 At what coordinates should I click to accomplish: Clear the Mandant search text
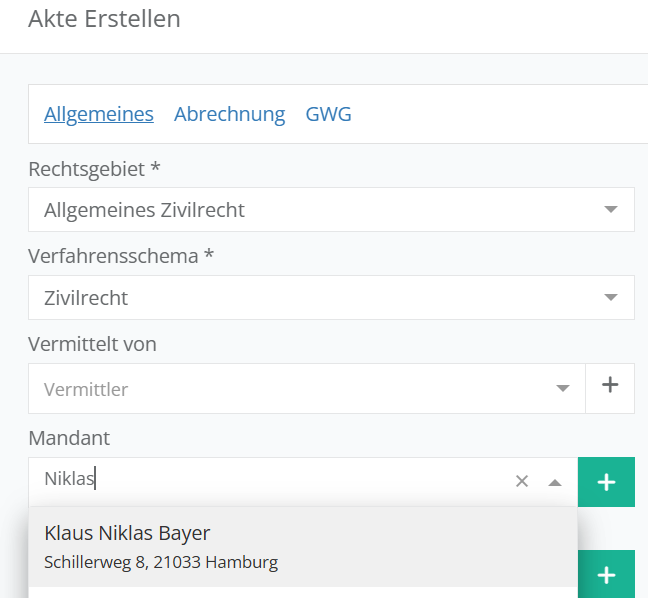521,481
